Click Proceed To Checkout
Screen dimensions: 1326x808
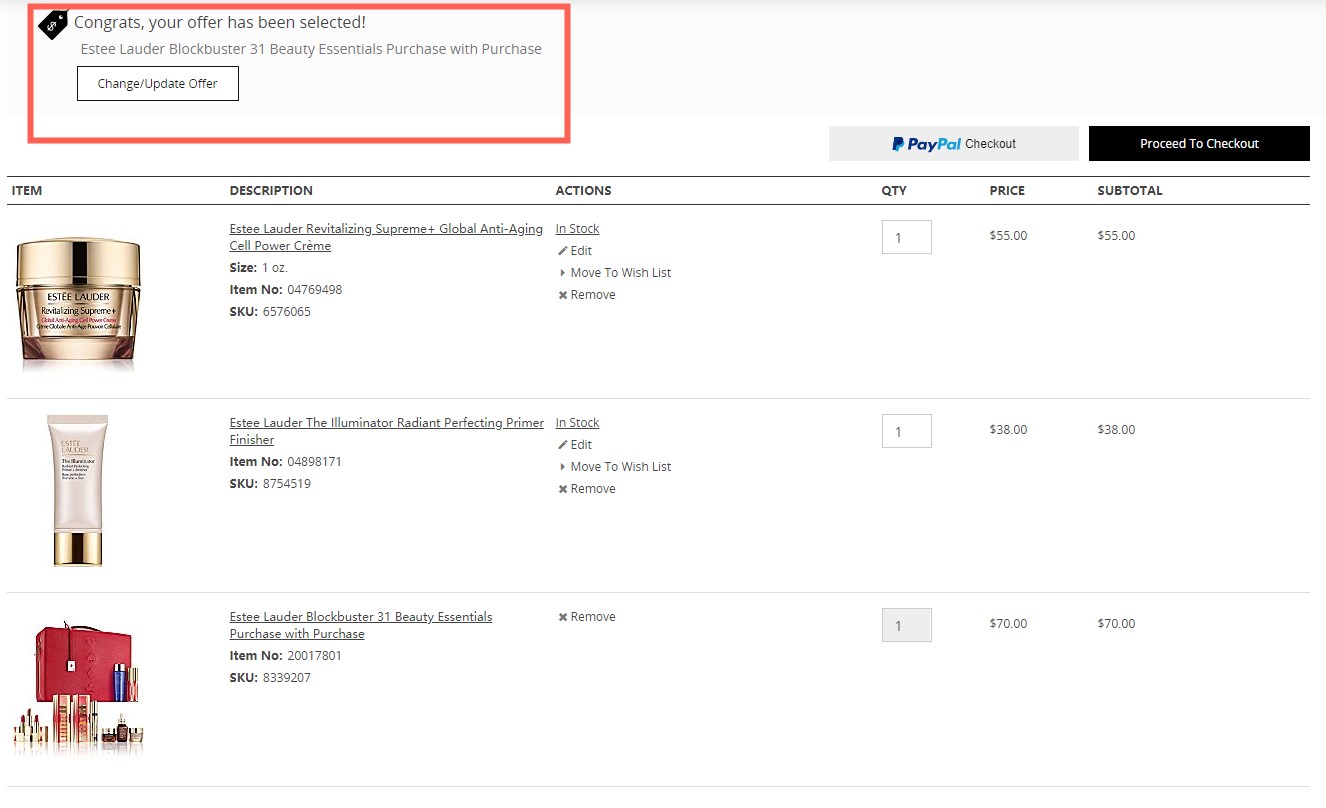point(1199,143)
